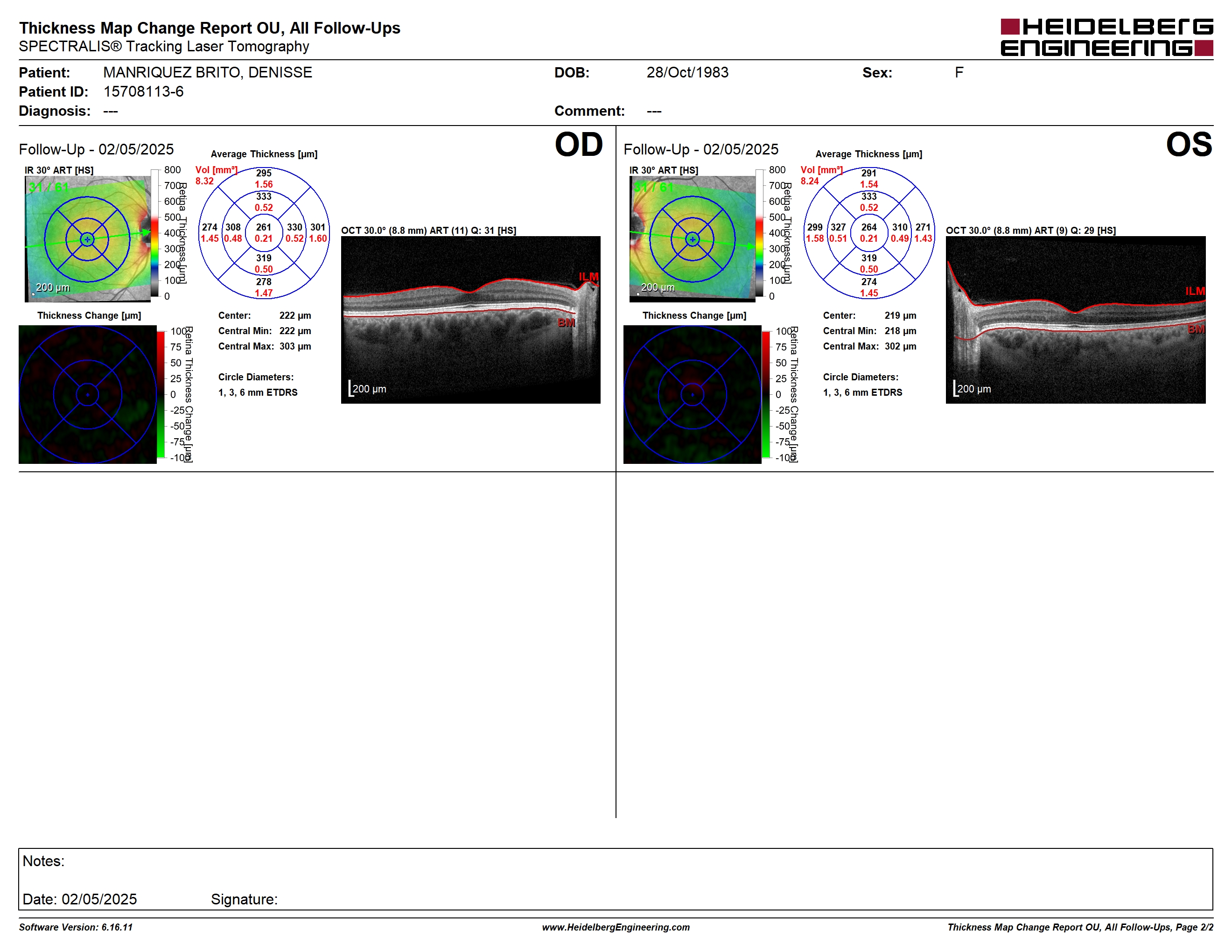Viewport: 1232px width, 952px height.
Task: Click the red 'ILM' label on the OS scan
Action: click(1195, 291)
